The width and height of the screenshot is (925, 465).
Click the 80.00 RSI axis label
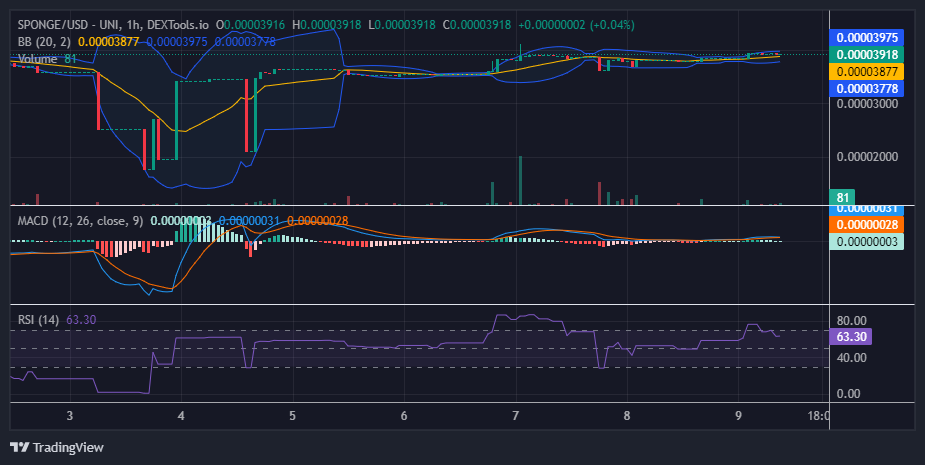851,321
